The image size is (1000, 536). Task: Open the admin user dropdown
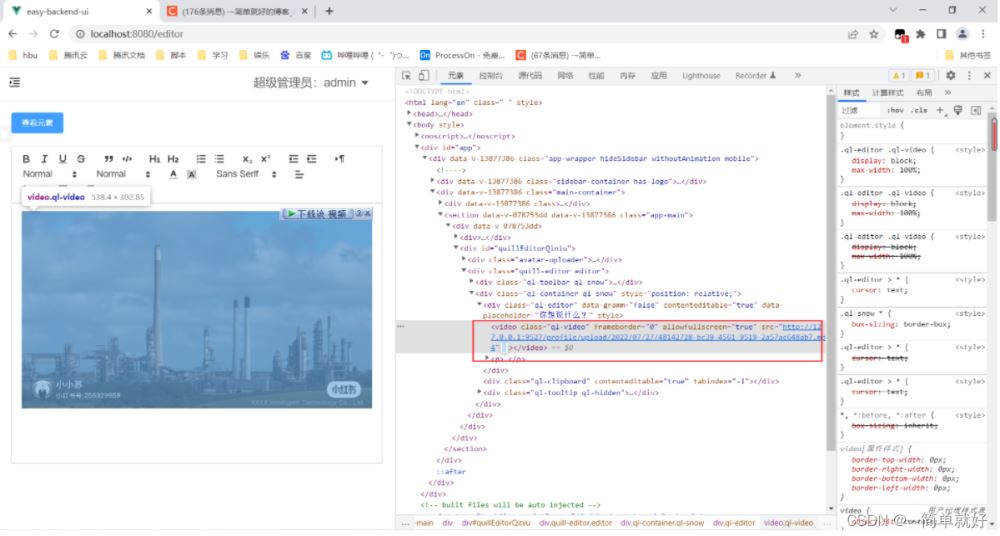coord(311,83)
